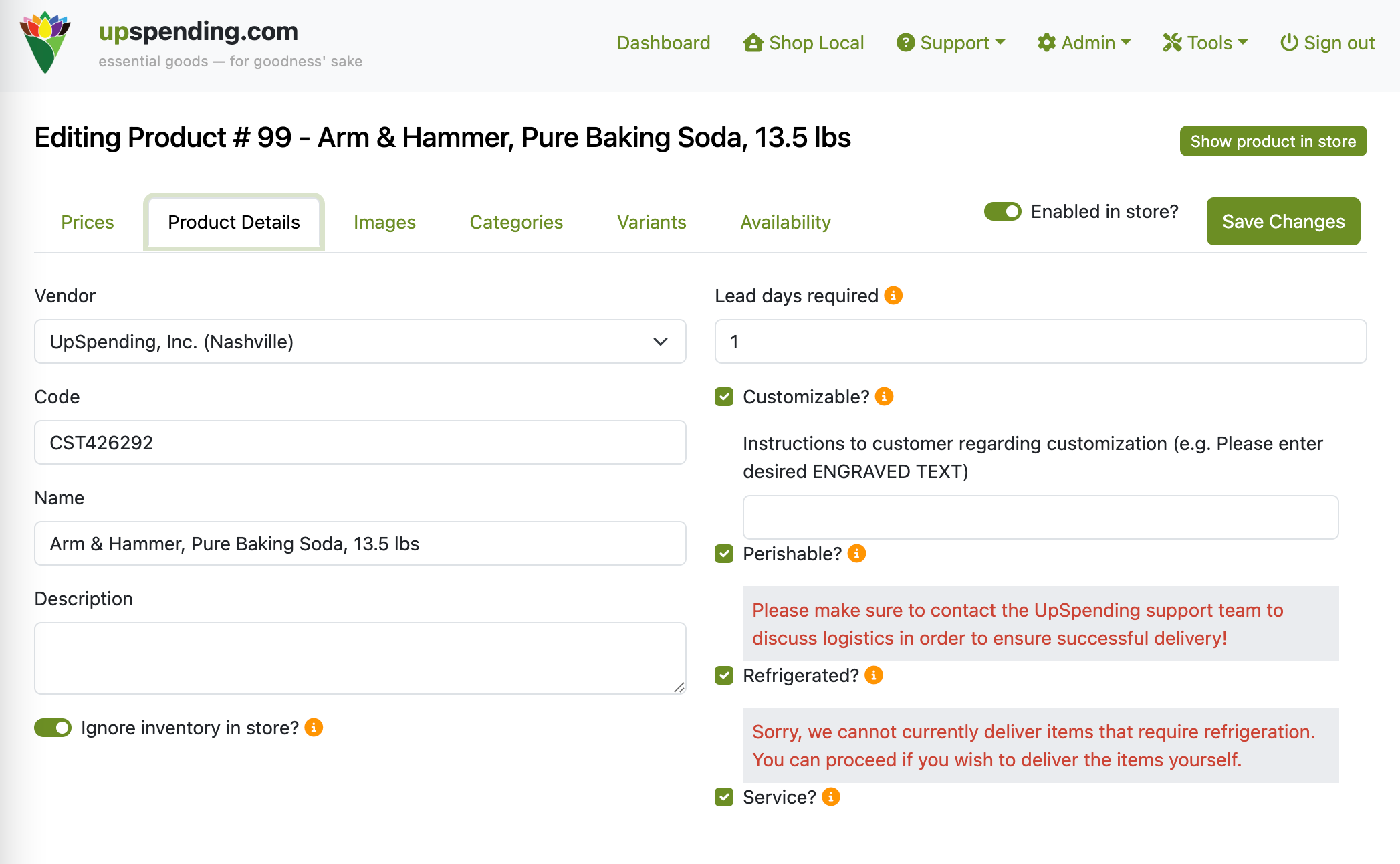Screen dimensions: 1400x864
Task: Click info icon next to Service
Action: (830, 797)
